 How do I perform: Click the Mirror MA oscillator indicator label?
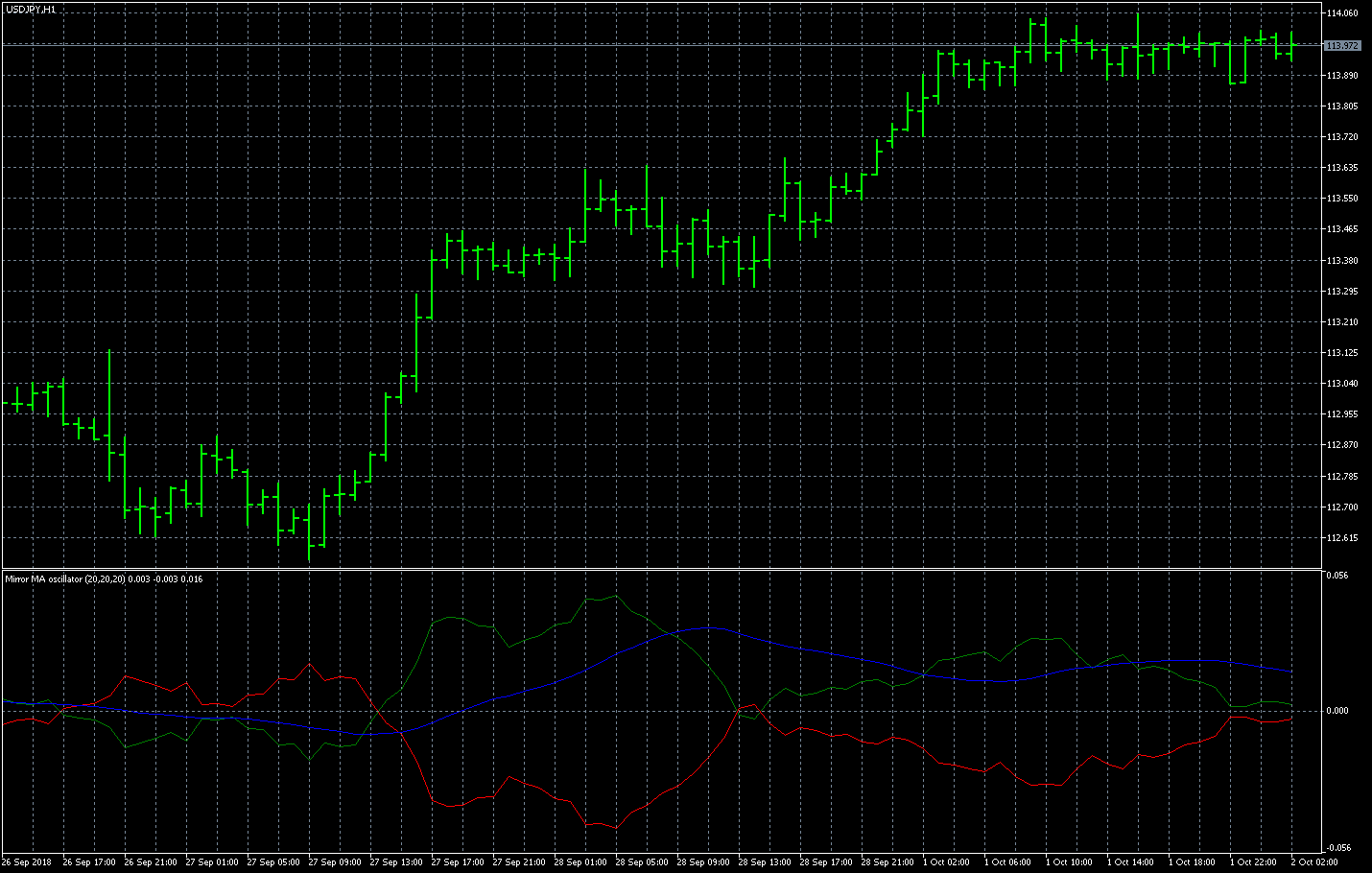(x=104, y=579)
